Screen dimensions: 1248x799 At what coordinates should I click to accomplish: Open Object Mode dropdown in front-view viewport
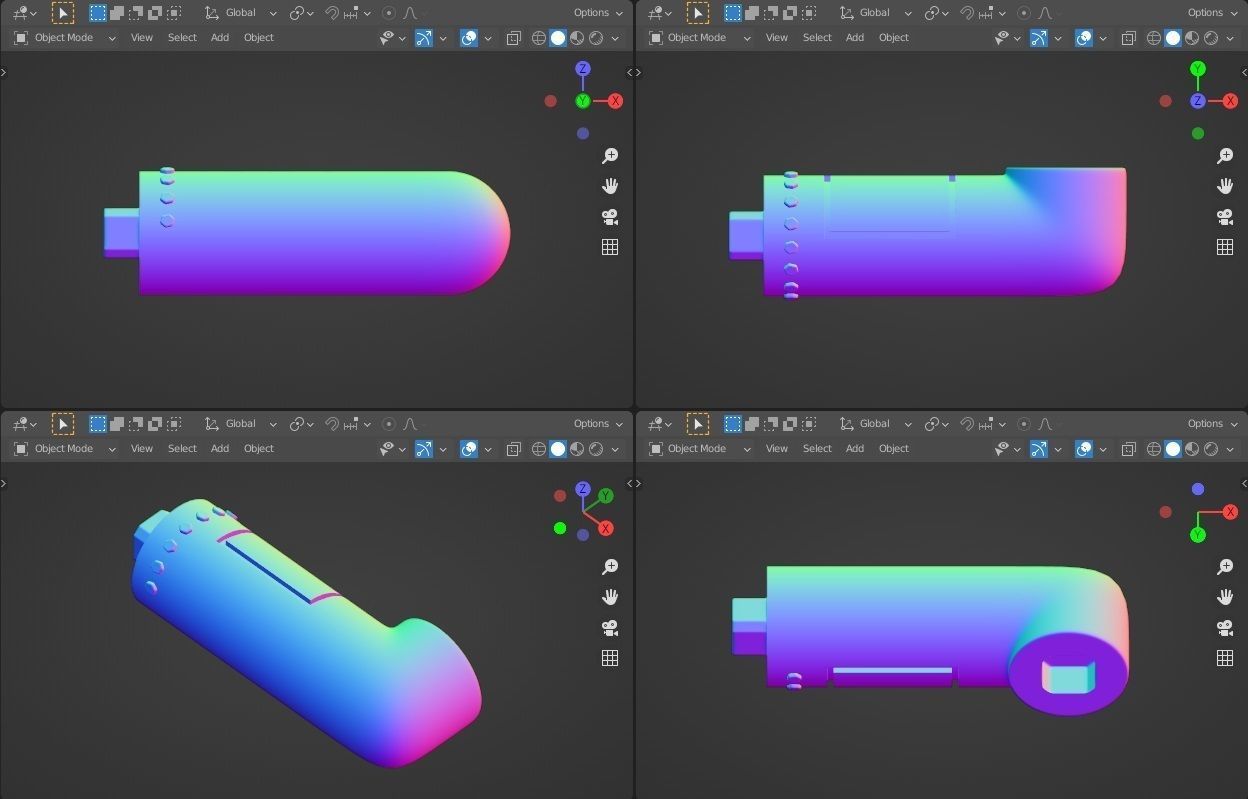(x=64, y=38)
